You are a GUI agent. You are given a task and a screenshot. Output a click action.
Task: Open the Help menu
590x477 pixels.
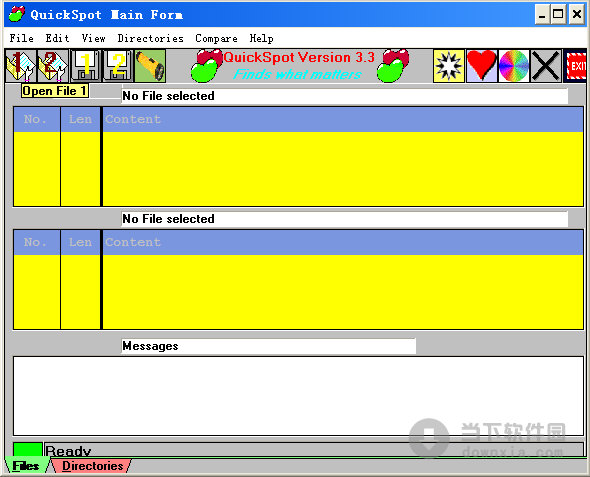click(x=262, y=38)
